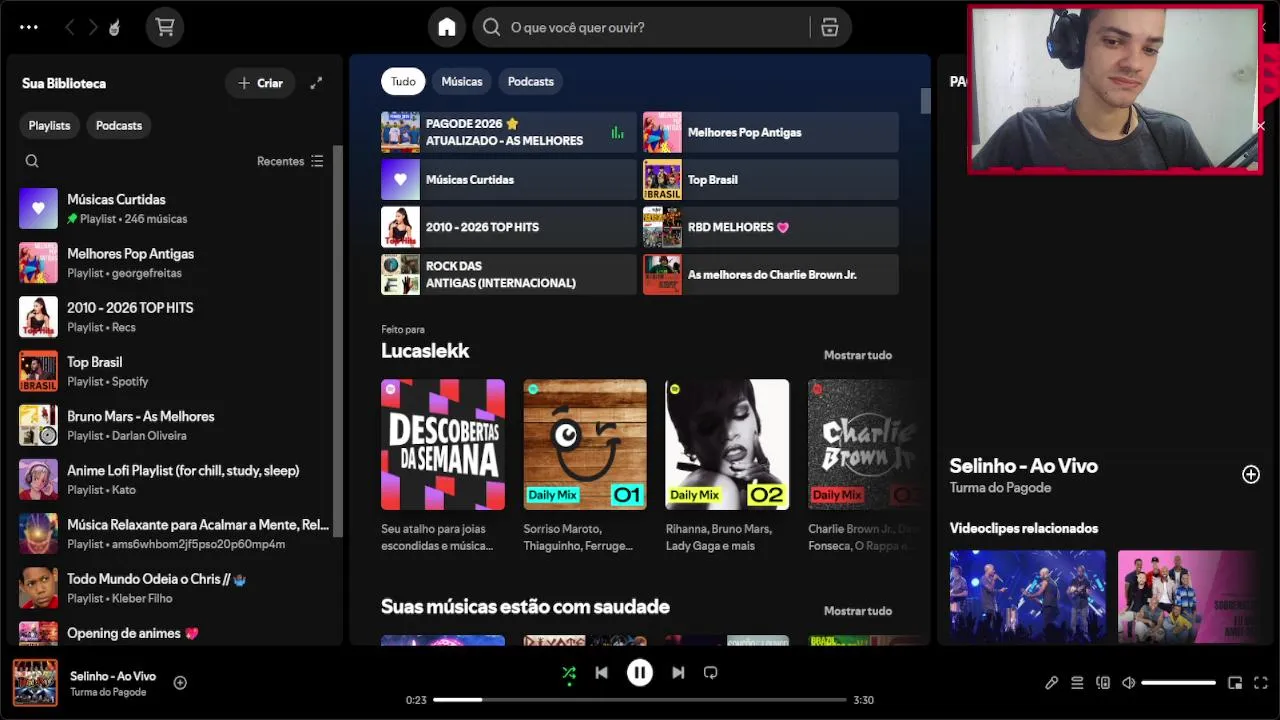Filter library by Podcasts

119,125
